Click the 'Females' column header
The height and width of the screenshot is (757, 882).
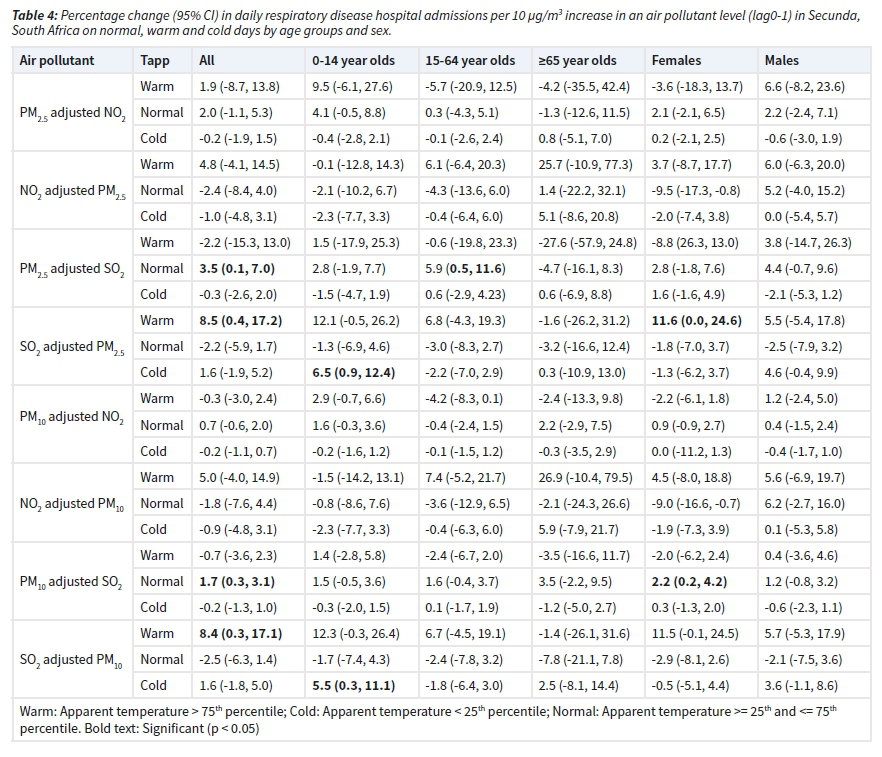[x=676, y=60]
